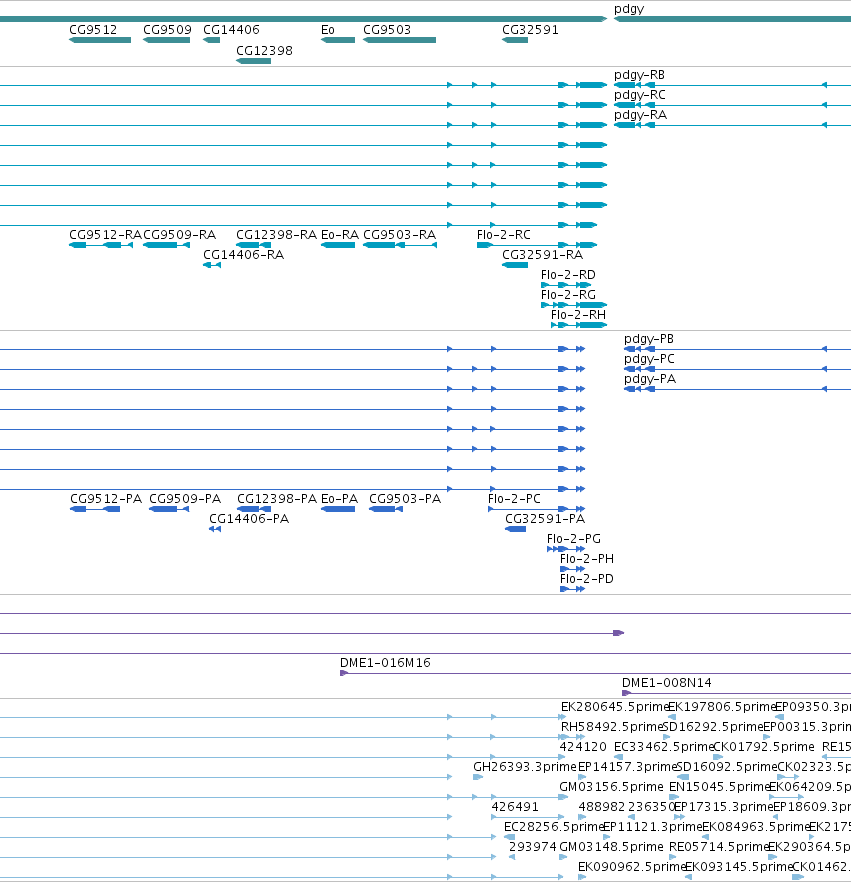The width and height of the screenshot is (851, 882).
Task: Click the 293974 EST feature
Action: click(x=512, y=857)
